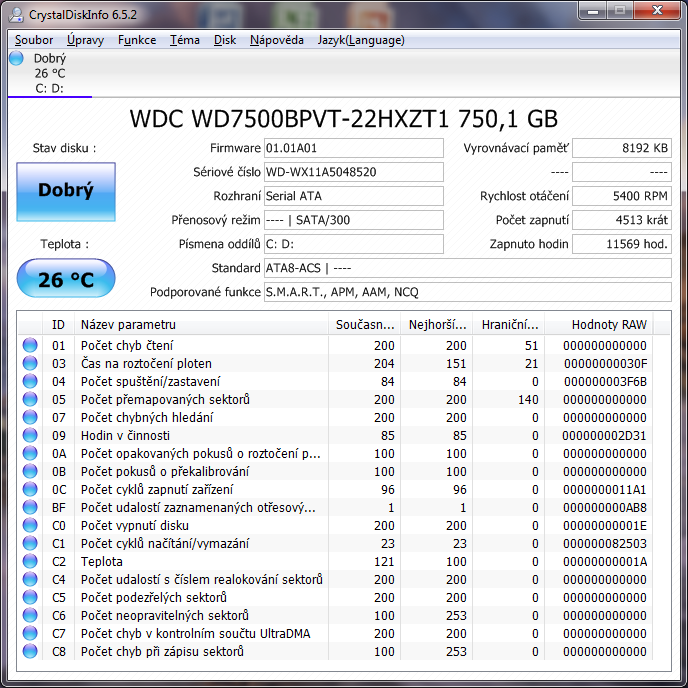
Task: Click the Hodnoty RAW column header
Action: 599,325
